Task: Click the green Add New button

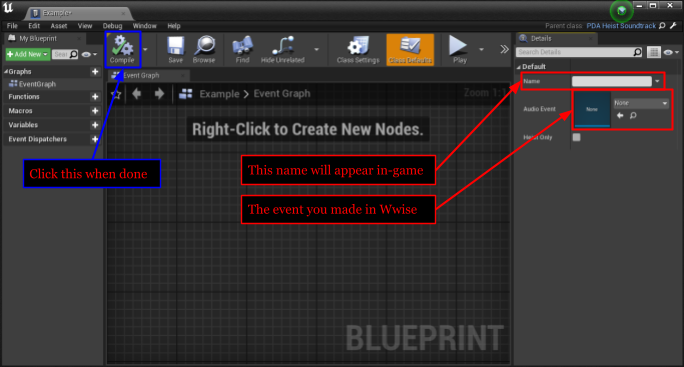Action: (x=27, y=54)
